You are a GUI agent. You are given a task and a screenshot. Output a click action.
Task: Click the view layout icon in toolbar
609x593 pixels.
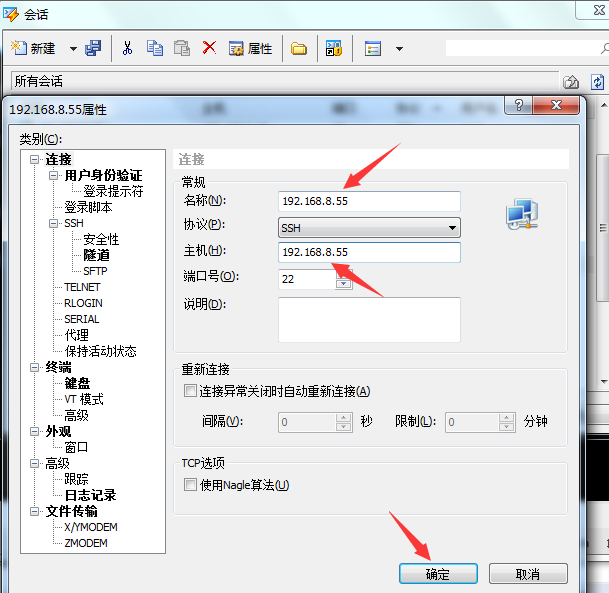point(373,49)
